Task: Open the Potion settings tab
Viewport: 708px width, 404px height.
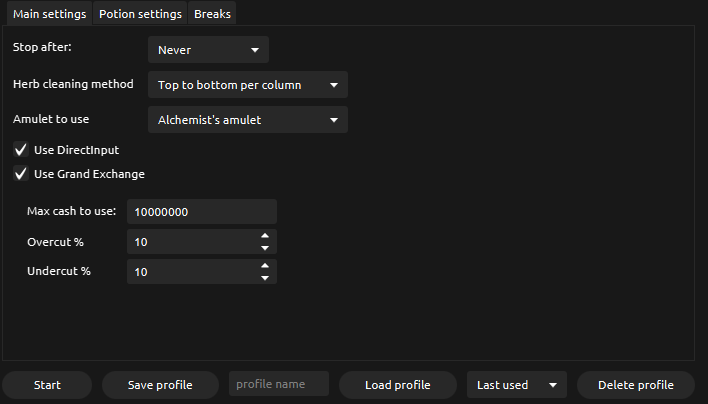Action: 140,14
